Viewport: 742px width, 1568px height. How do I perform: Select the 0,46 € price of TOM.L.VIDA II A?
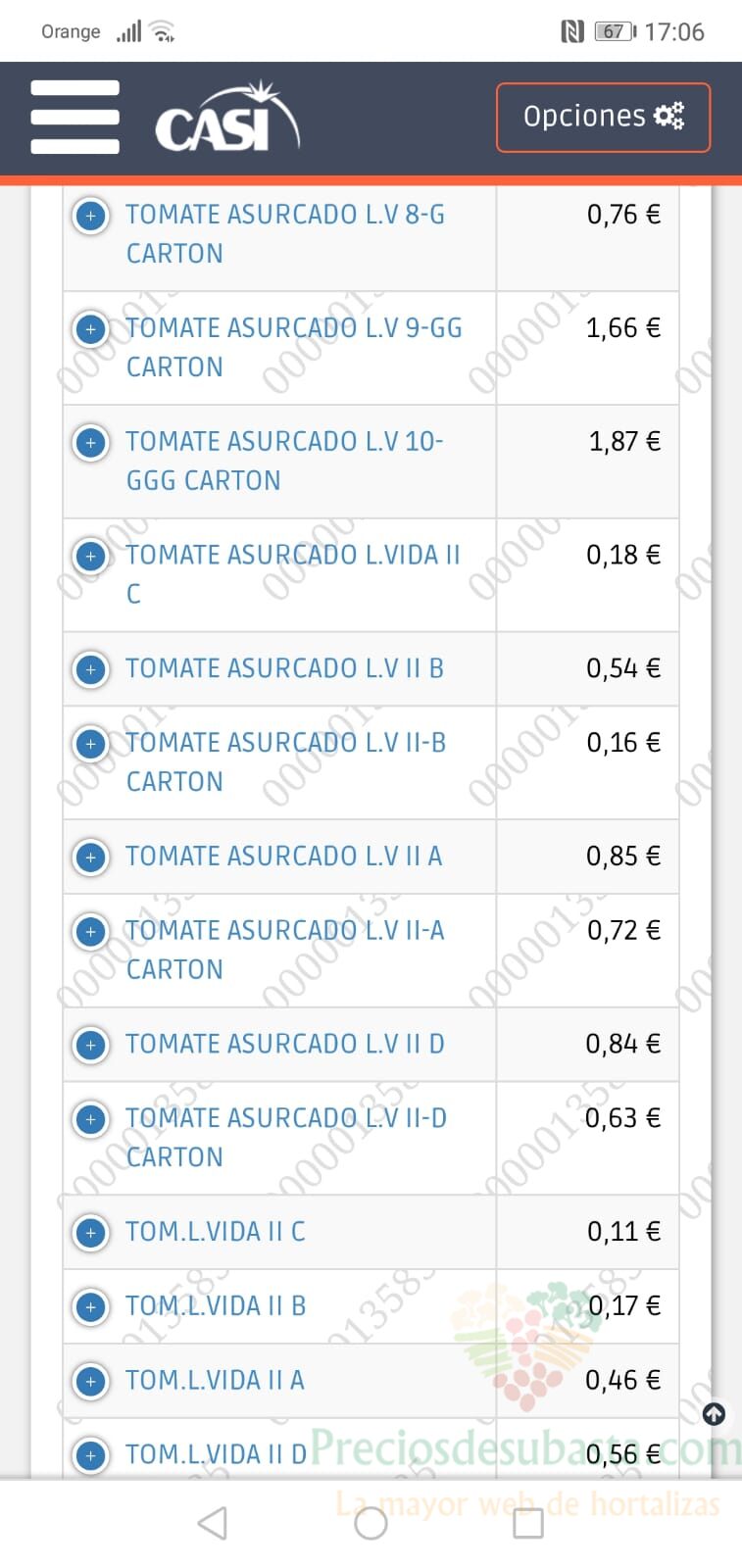(x=623, y=1381)
